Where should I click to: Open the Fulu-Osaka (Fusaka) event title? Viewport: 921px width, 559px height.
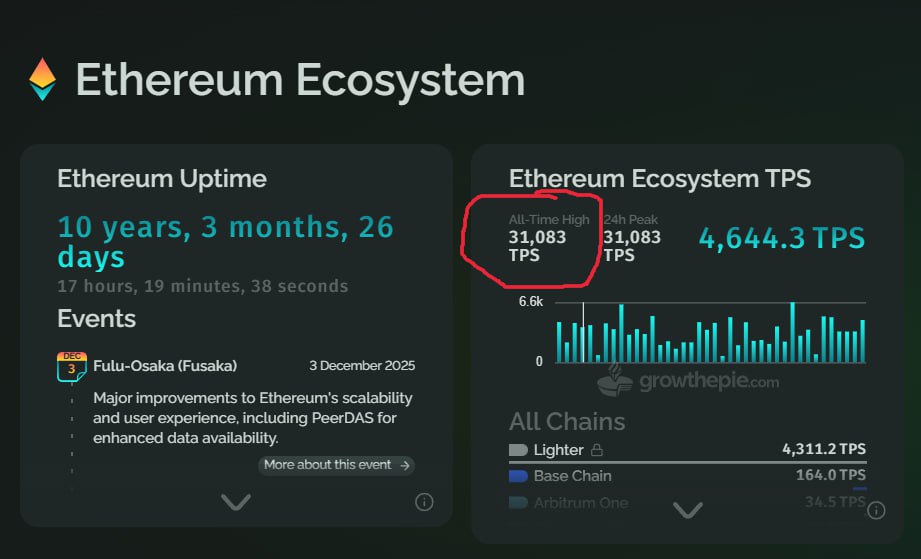coord(165,366)
